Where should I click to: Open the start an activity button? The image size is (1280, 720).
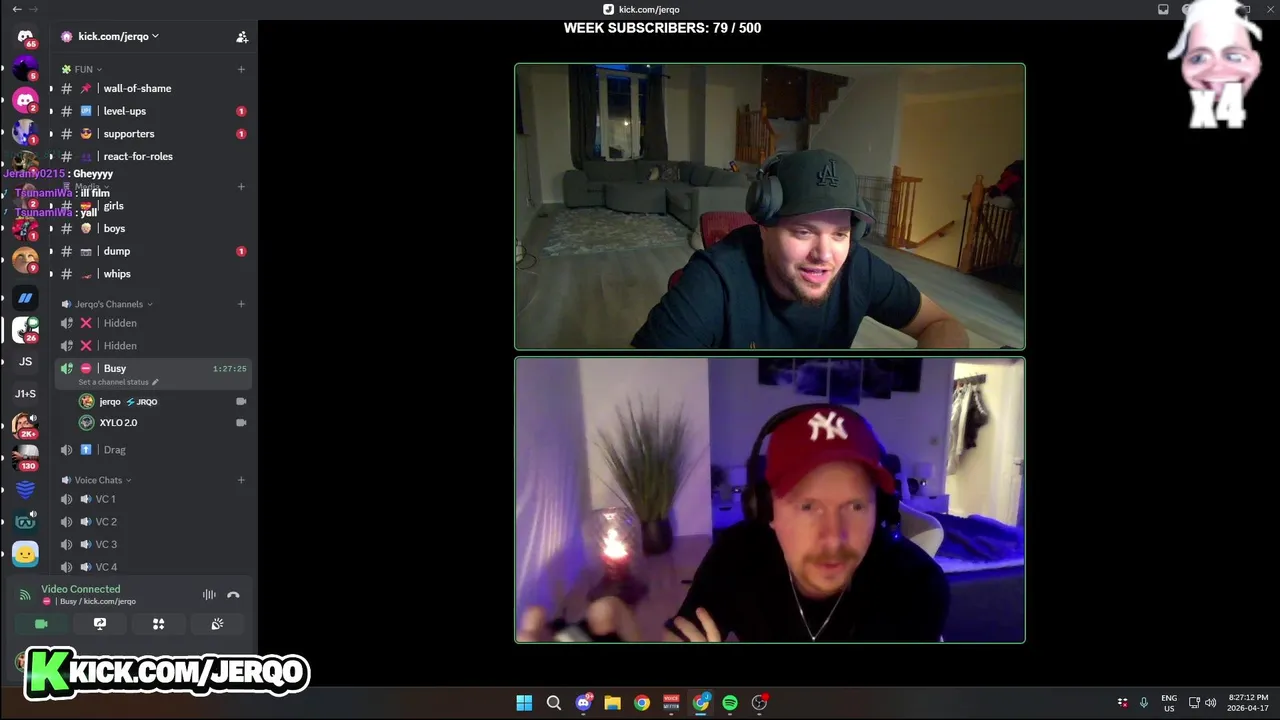[x=158, y=624]
